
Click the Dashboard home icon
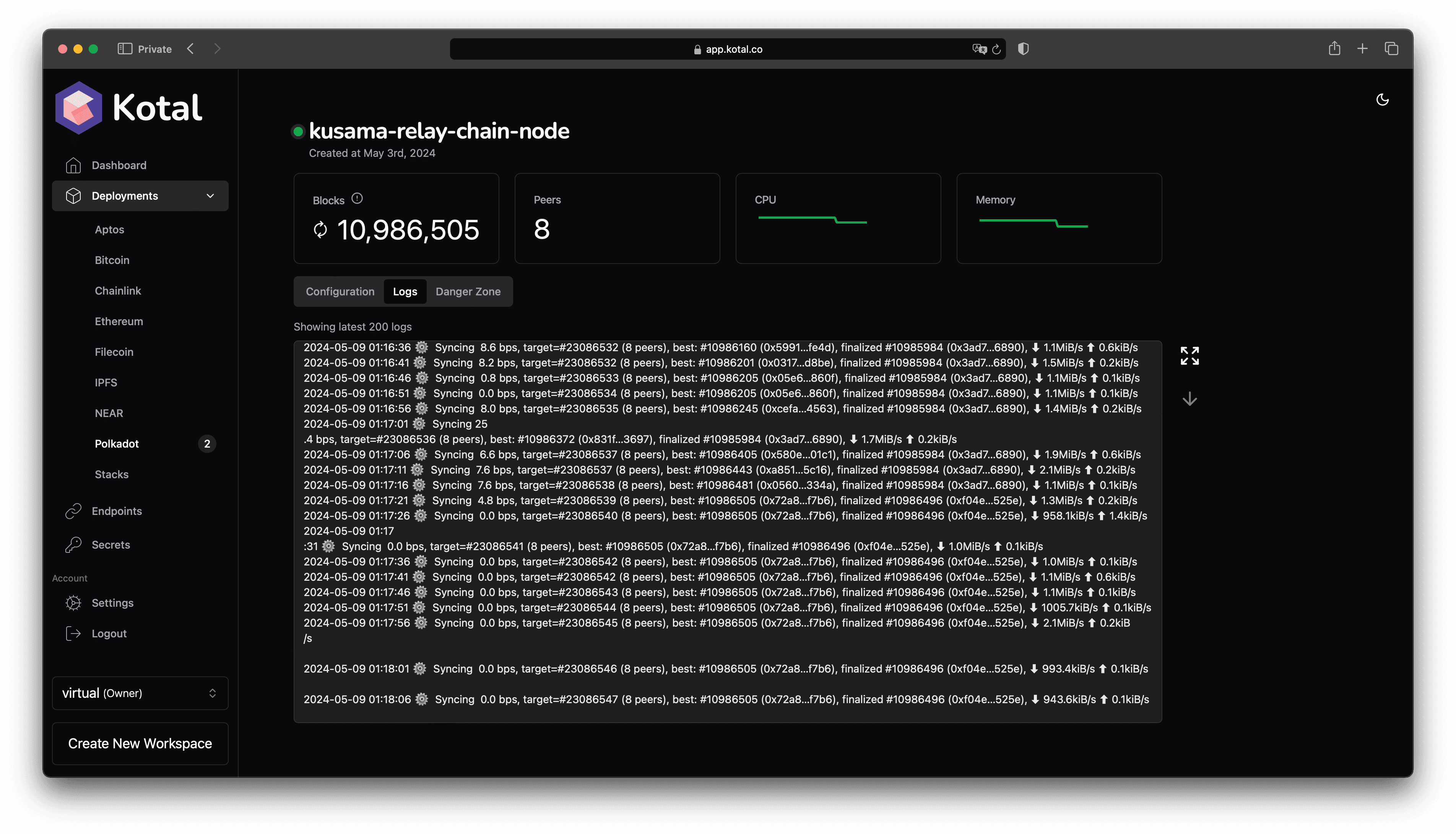coord(73,166)
